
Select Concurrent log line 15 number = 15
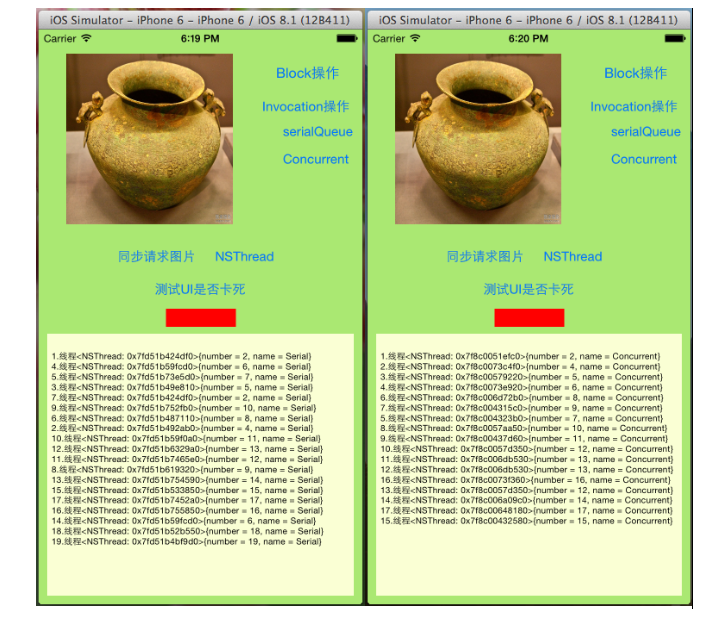coord(527,521)
